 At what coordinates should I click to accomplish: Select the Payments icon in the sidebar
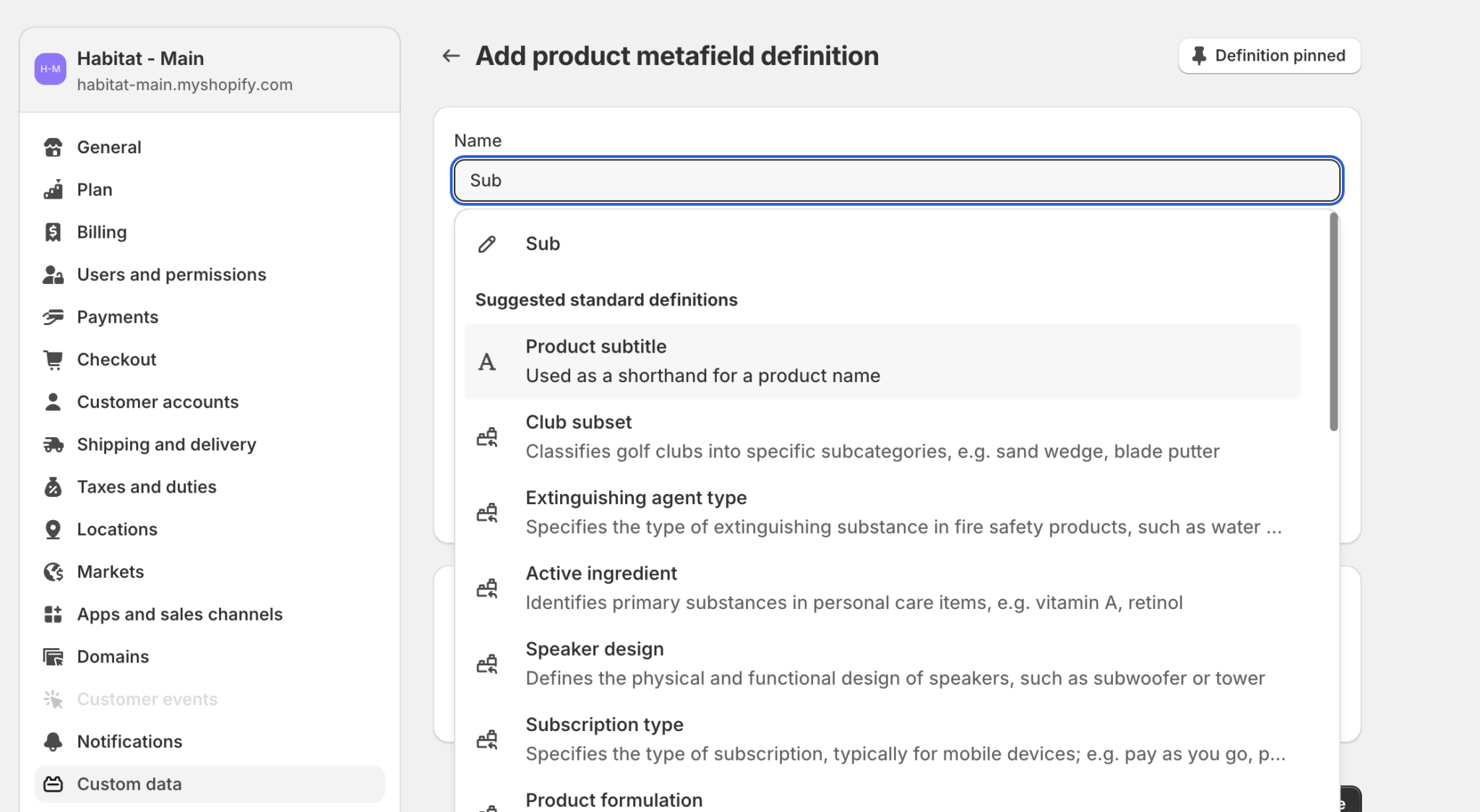(x=53, y=316)
